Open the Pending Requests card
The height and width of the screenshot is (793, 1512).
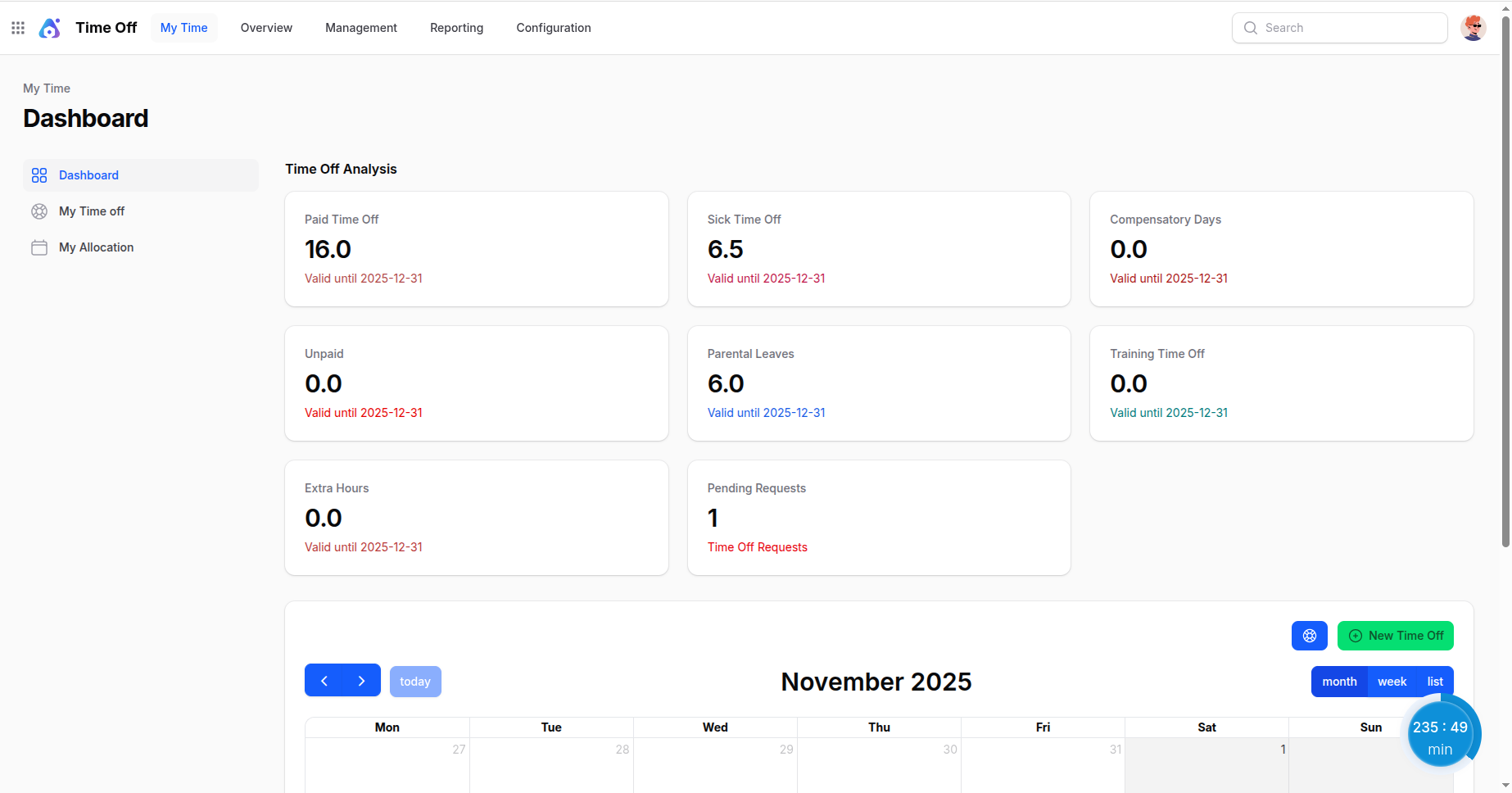(x=878, y=518)
